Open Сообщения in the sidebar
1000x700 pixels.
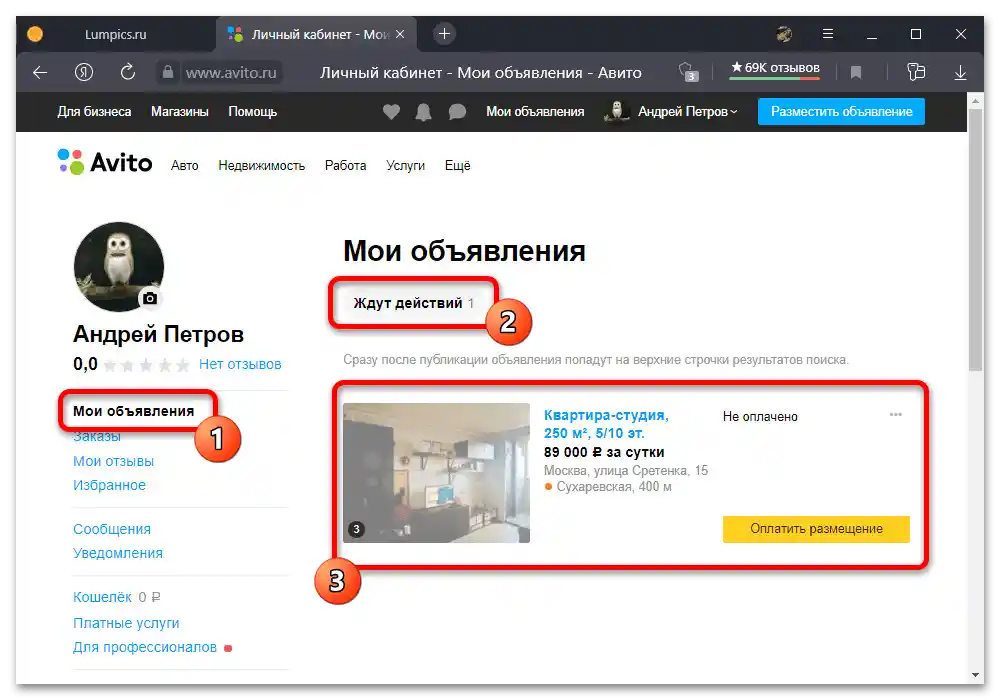(112, 529)
